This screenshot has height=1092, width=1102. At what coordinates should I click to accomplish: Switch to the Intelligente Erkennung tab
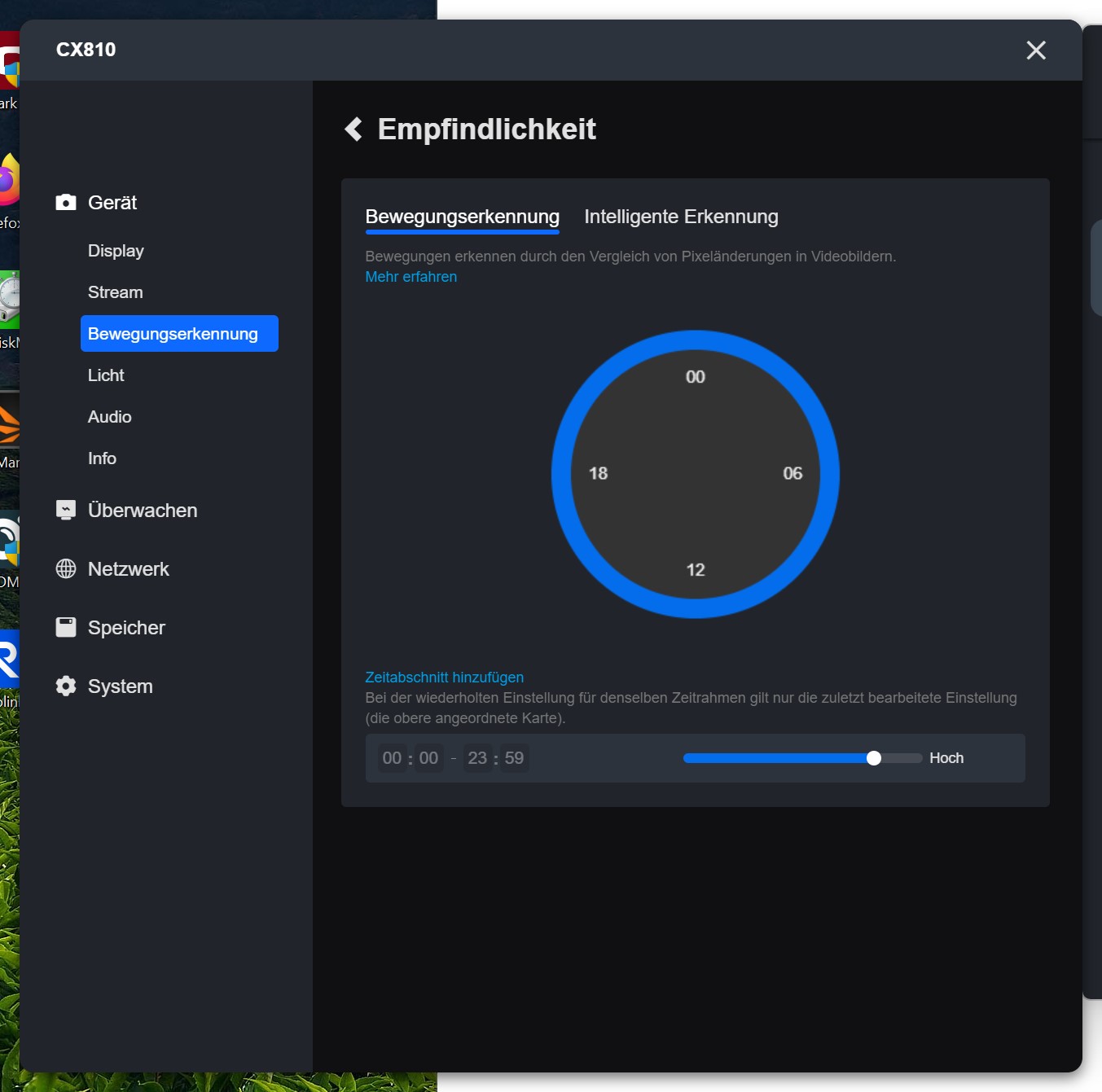681,217
